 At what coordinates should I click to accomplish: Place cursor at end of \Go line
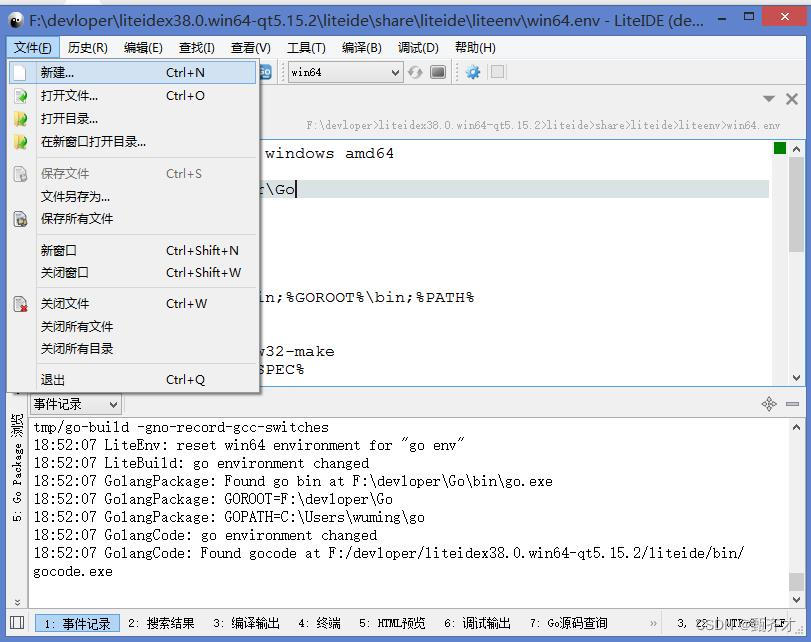[296, 189]
